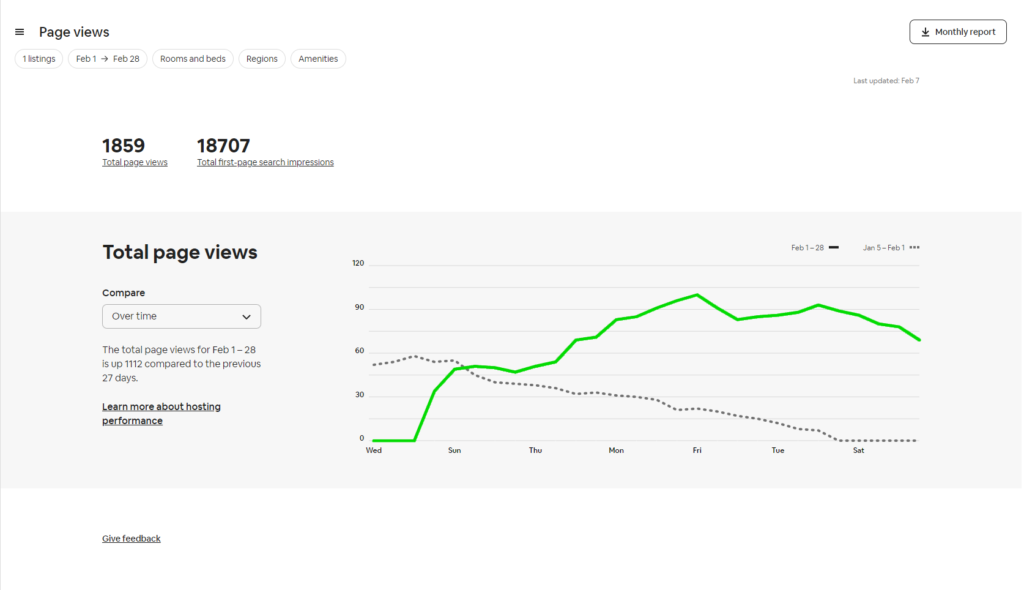Click the green line peak above Fri

pos(697,295)
